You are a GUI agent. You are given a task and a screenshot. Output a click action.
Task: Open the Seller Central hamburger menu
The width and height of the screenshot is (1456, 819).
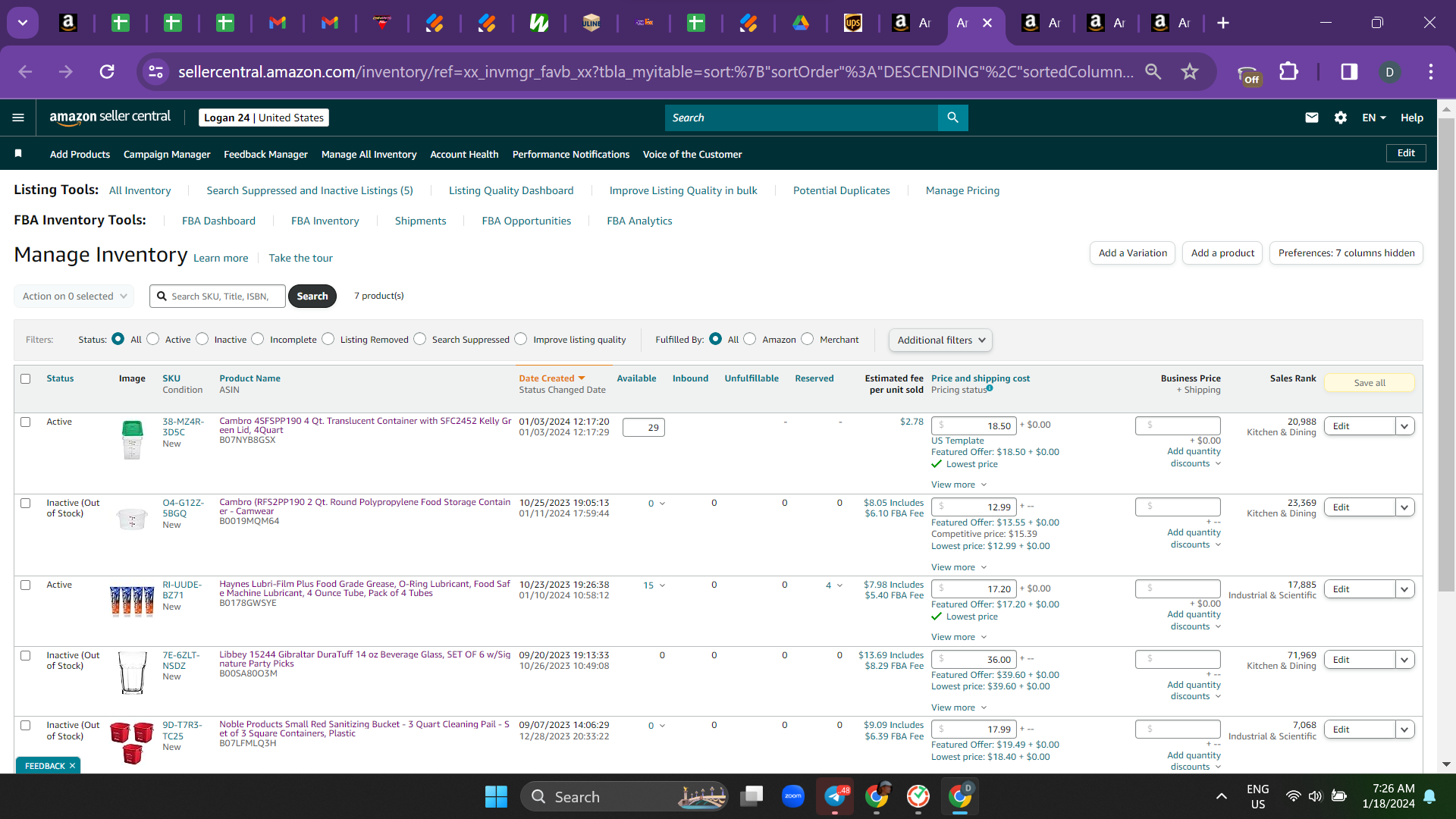tap(18, 118)
